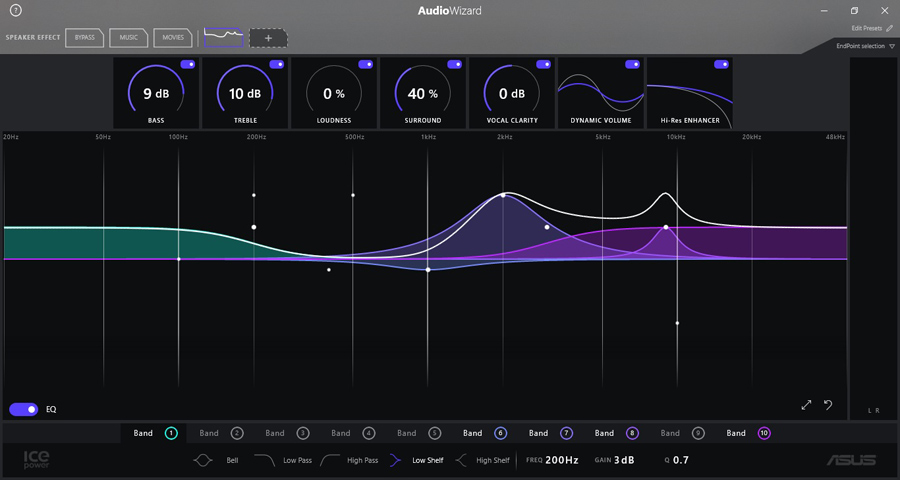The width and height of the screenshot is (900, 480).
Task: Select Band 3 circle icon
Action: pos(303,433)
